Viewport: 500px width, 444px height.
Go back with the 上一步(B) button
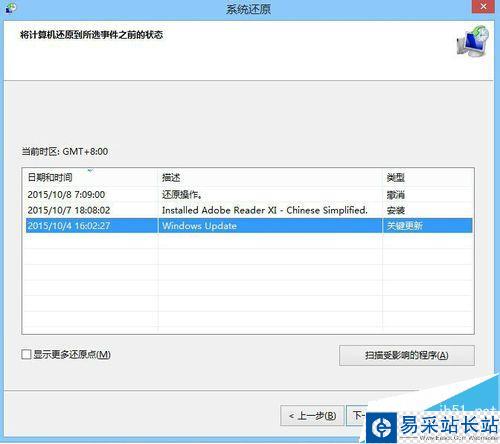[312, 416]
